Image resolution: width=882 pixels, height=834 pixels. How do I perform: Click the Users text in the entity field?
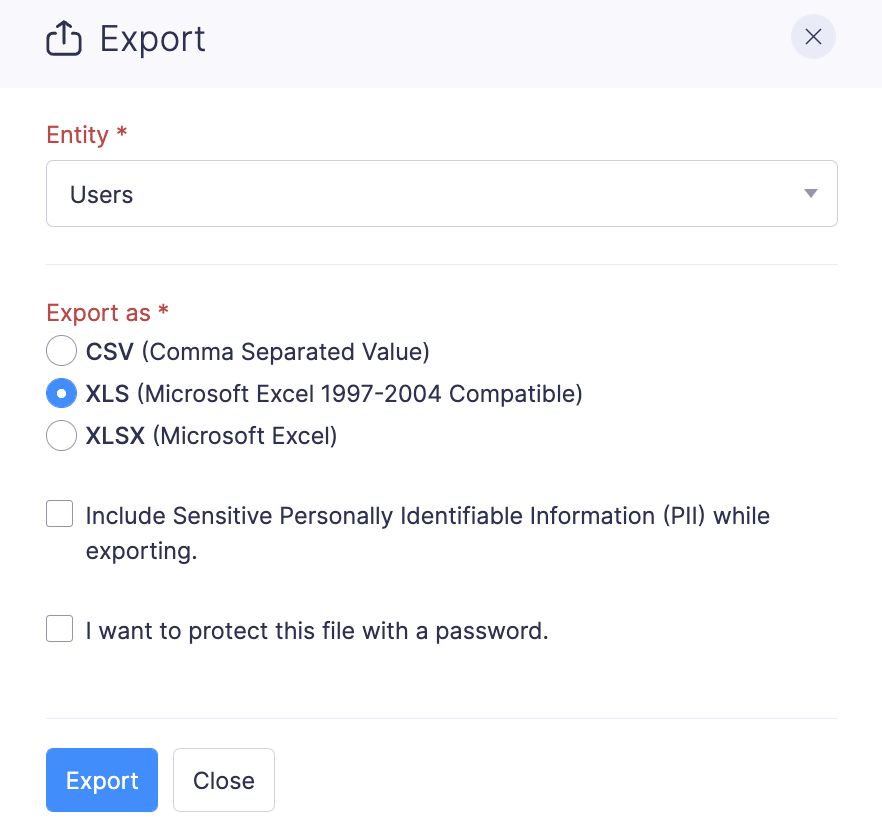click(101, 194)
